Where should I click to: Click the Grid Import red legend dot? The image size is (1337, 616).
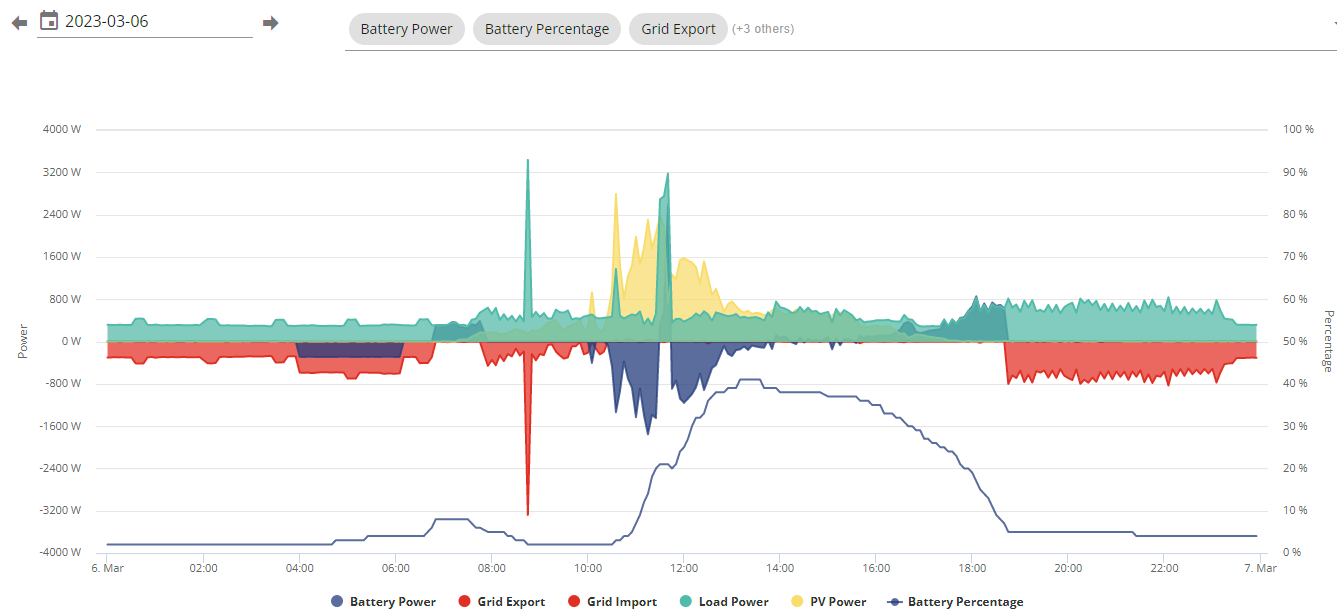coord(574,602)
